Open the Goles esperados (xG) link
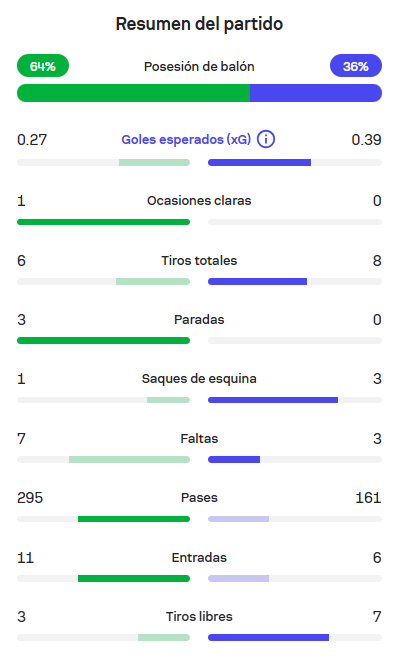The width and height of the screenshot is (398, 672). [x=186, y=139]
